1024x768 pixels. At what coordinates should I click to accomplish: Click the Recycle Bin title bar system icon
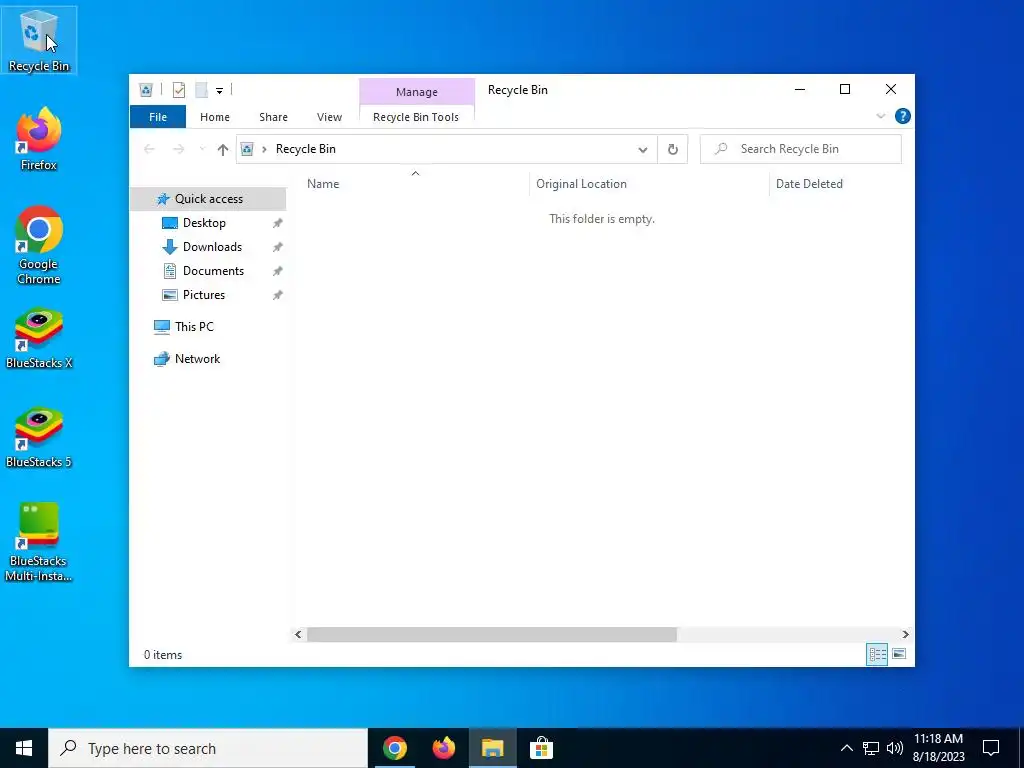(x=146, y=90)
